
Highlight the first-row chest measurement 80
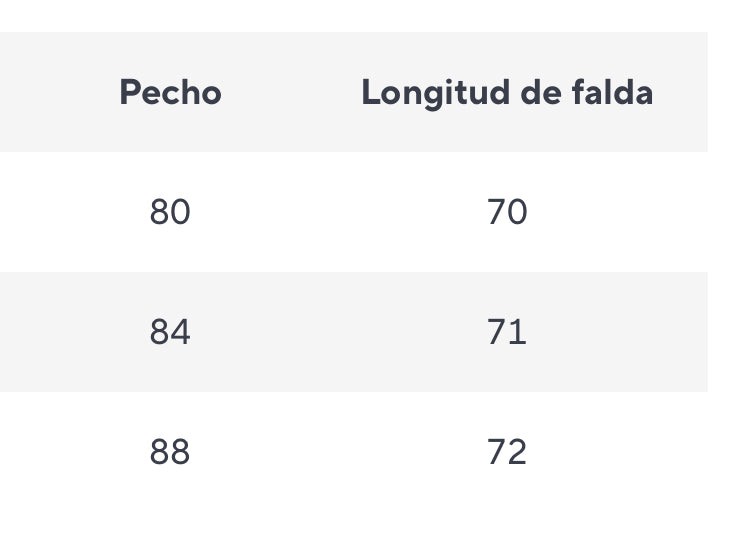[170, 212]
